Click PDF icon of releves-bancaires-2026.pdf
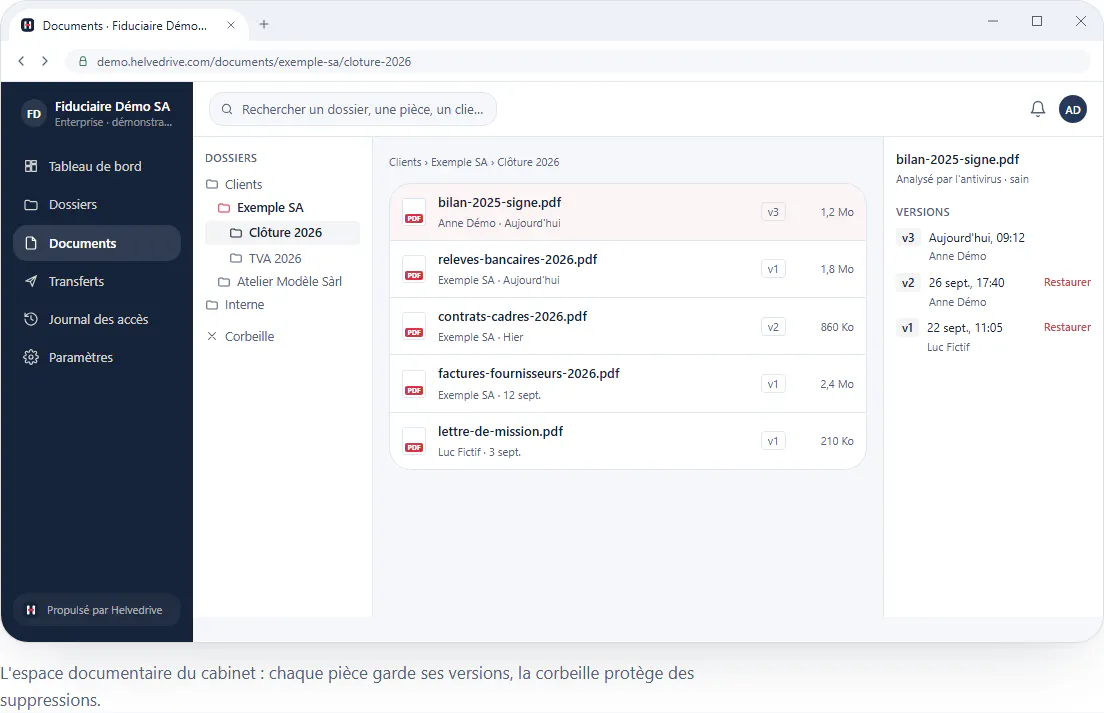1104x713 pixels. pyautogui.click(x=414, y=269)
